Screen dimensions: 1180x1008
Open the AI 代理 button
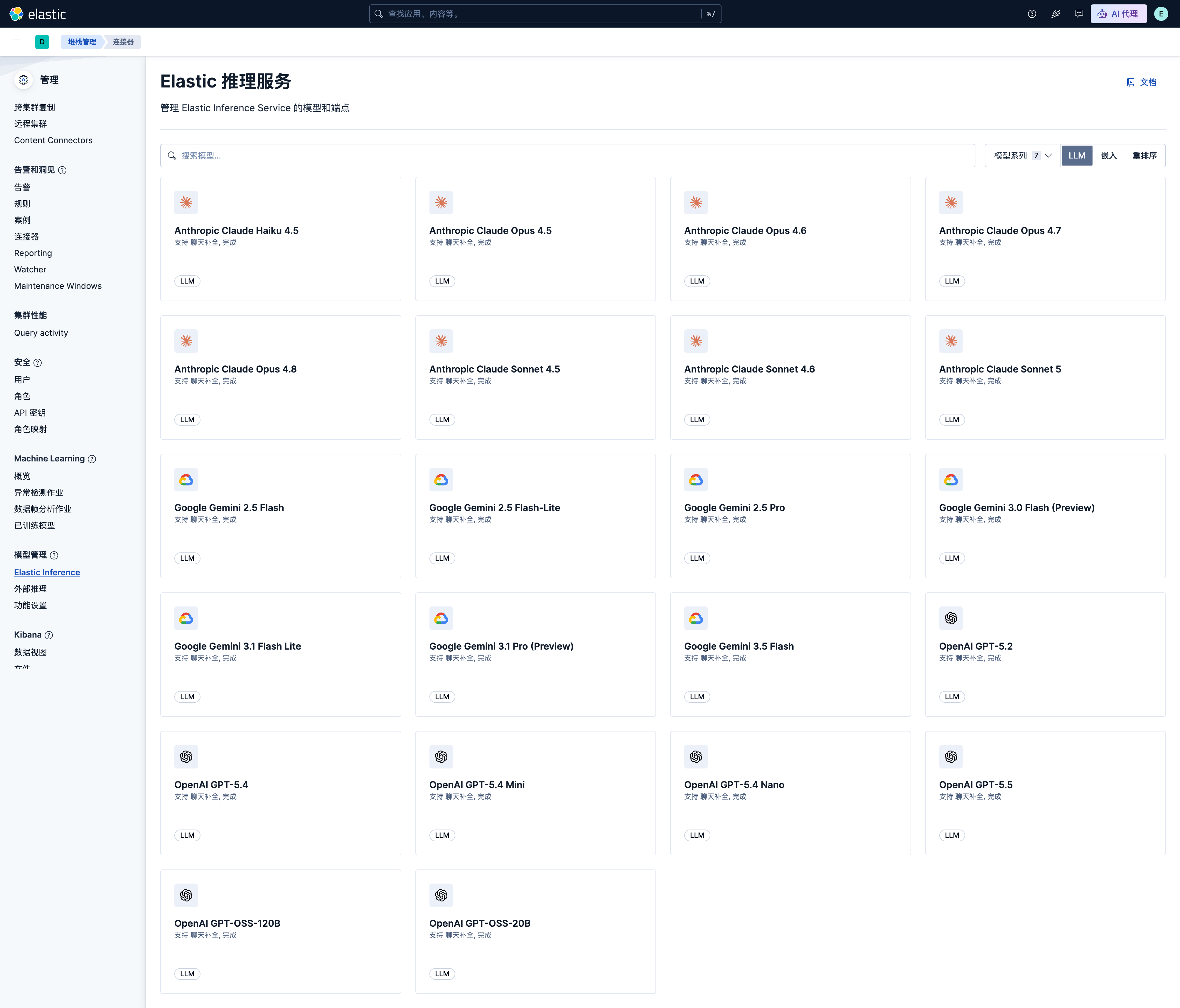click(1118, 14)
